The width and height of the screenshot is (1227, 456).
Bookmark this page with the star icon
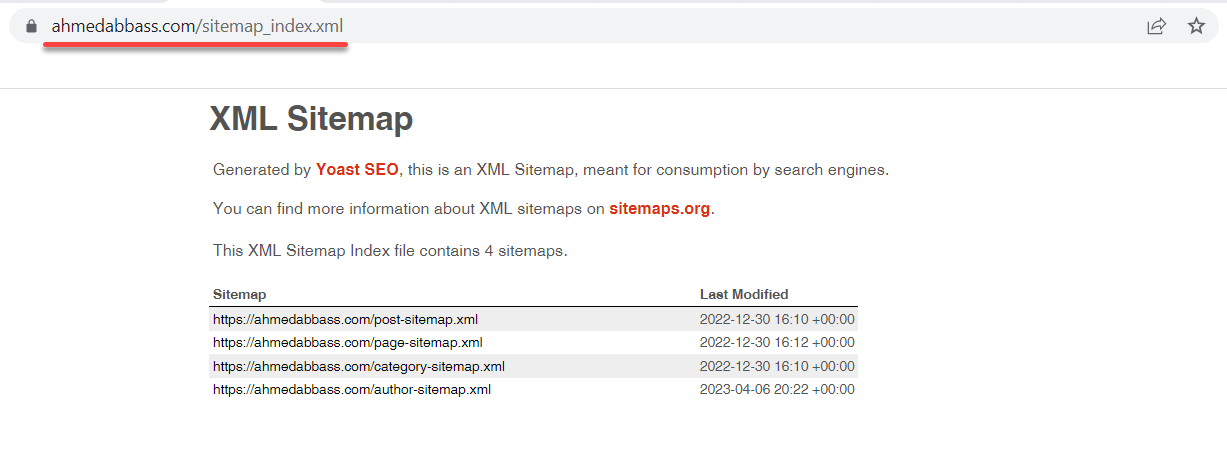point(1196,26)
